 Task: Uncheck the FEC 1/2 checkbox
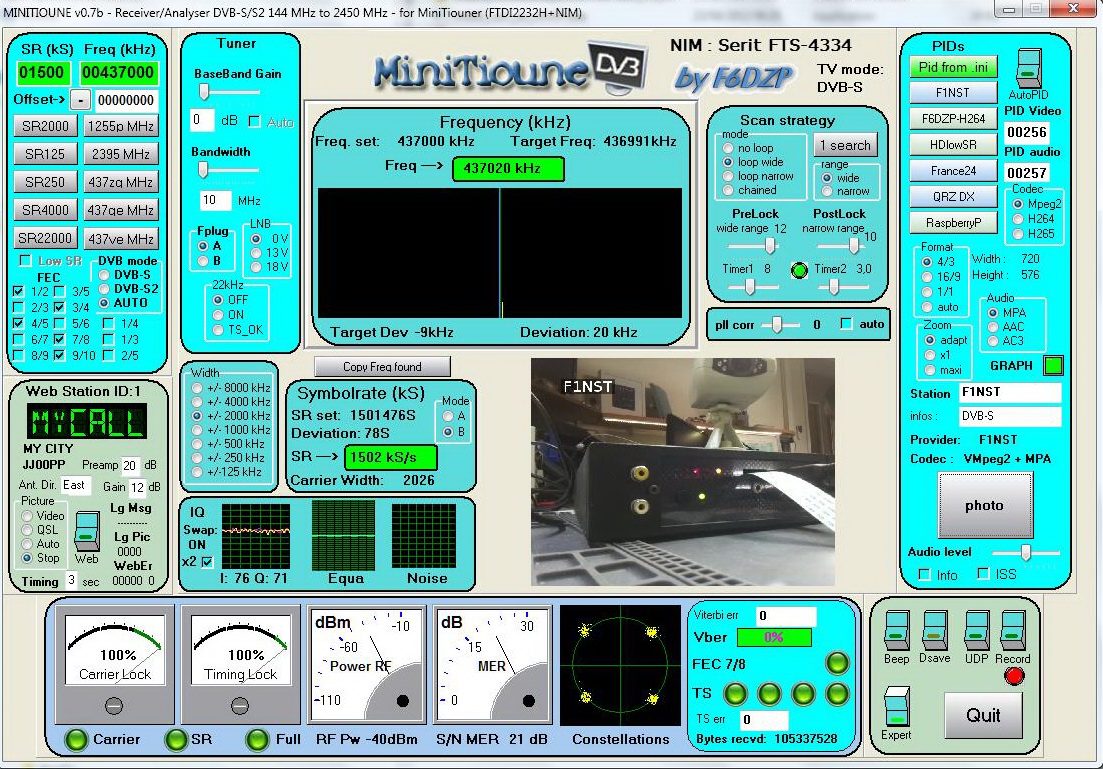18,291
